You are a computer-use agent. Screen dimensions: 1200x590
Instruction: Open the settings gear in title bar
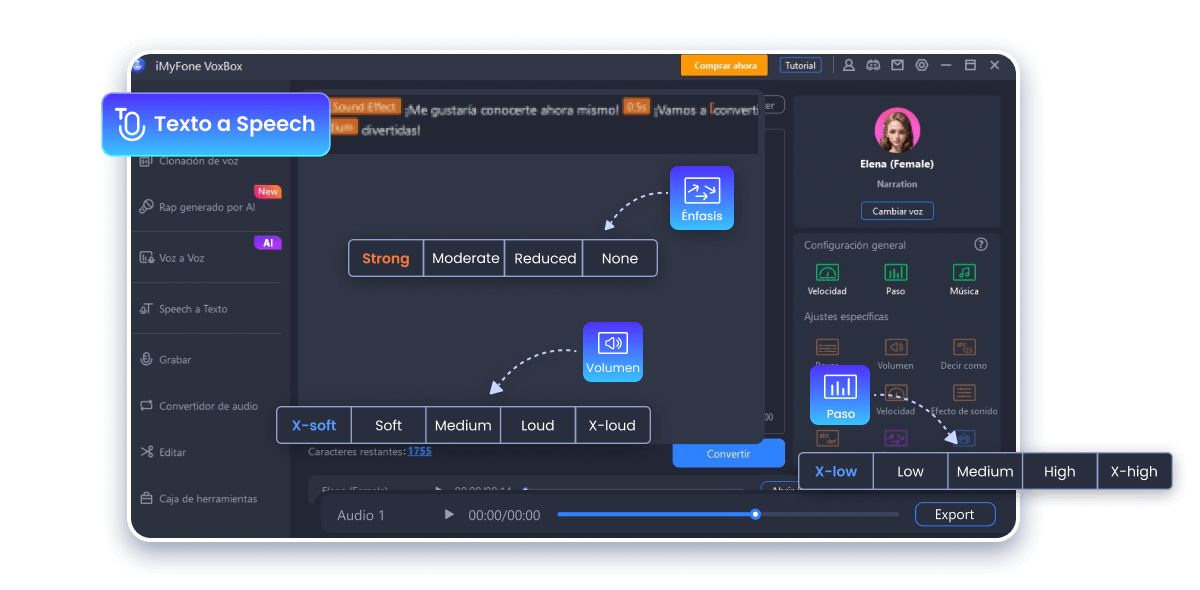[922, 65]
